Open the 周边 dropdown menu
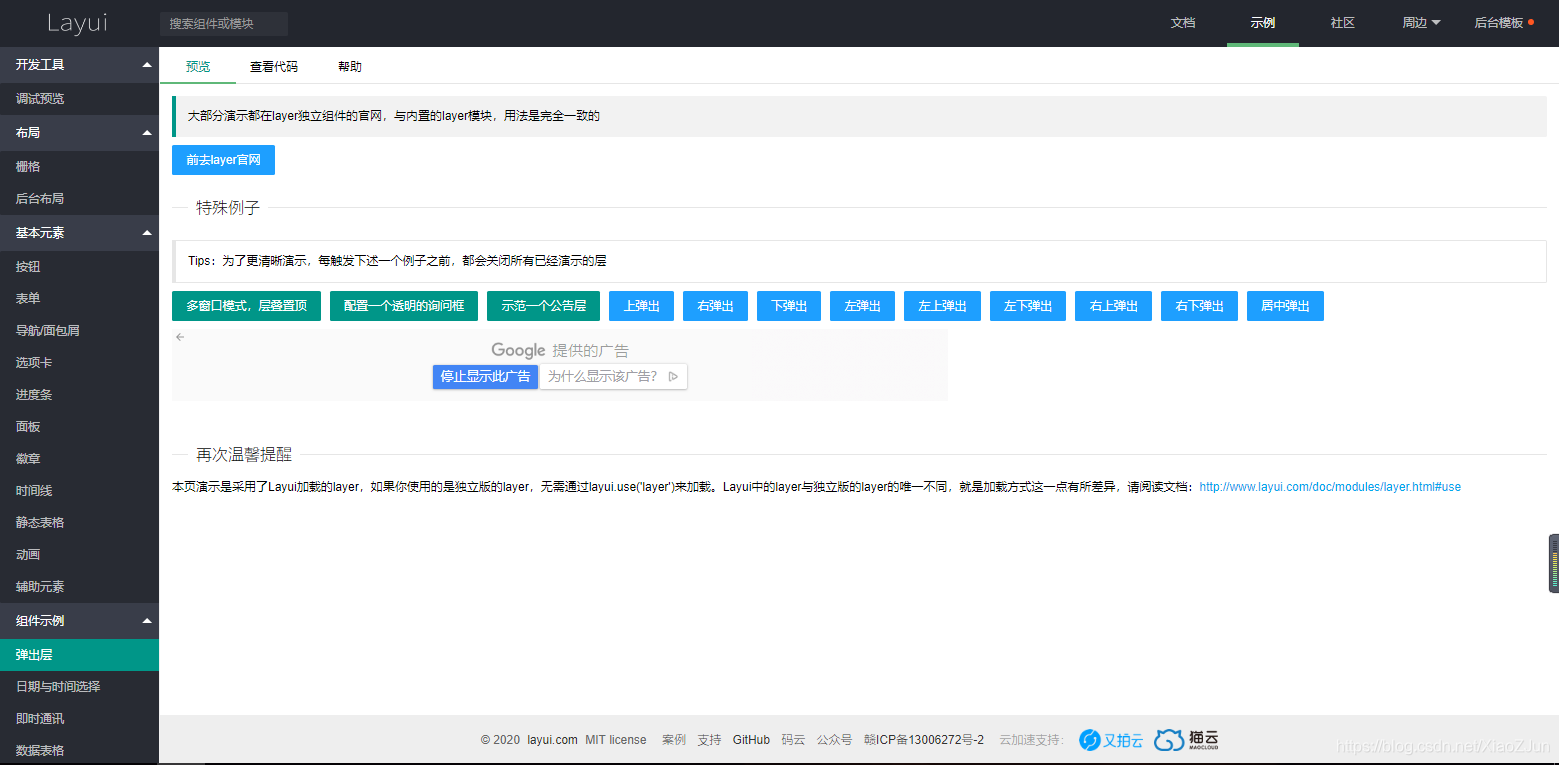Image resolution: width=1559 pixels, height=765 pixels. tap(1421, 23)
